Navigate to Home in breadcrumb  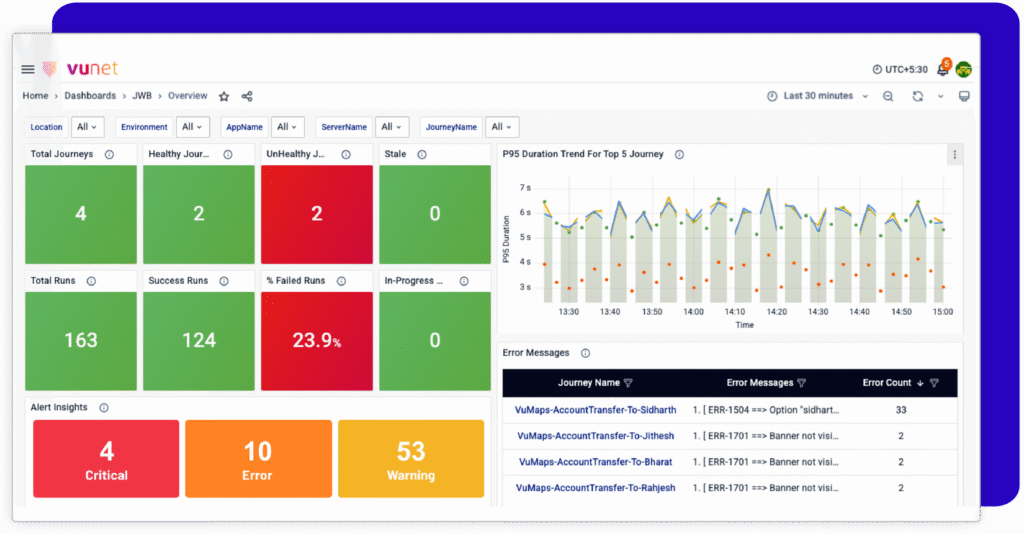[35, 96]
